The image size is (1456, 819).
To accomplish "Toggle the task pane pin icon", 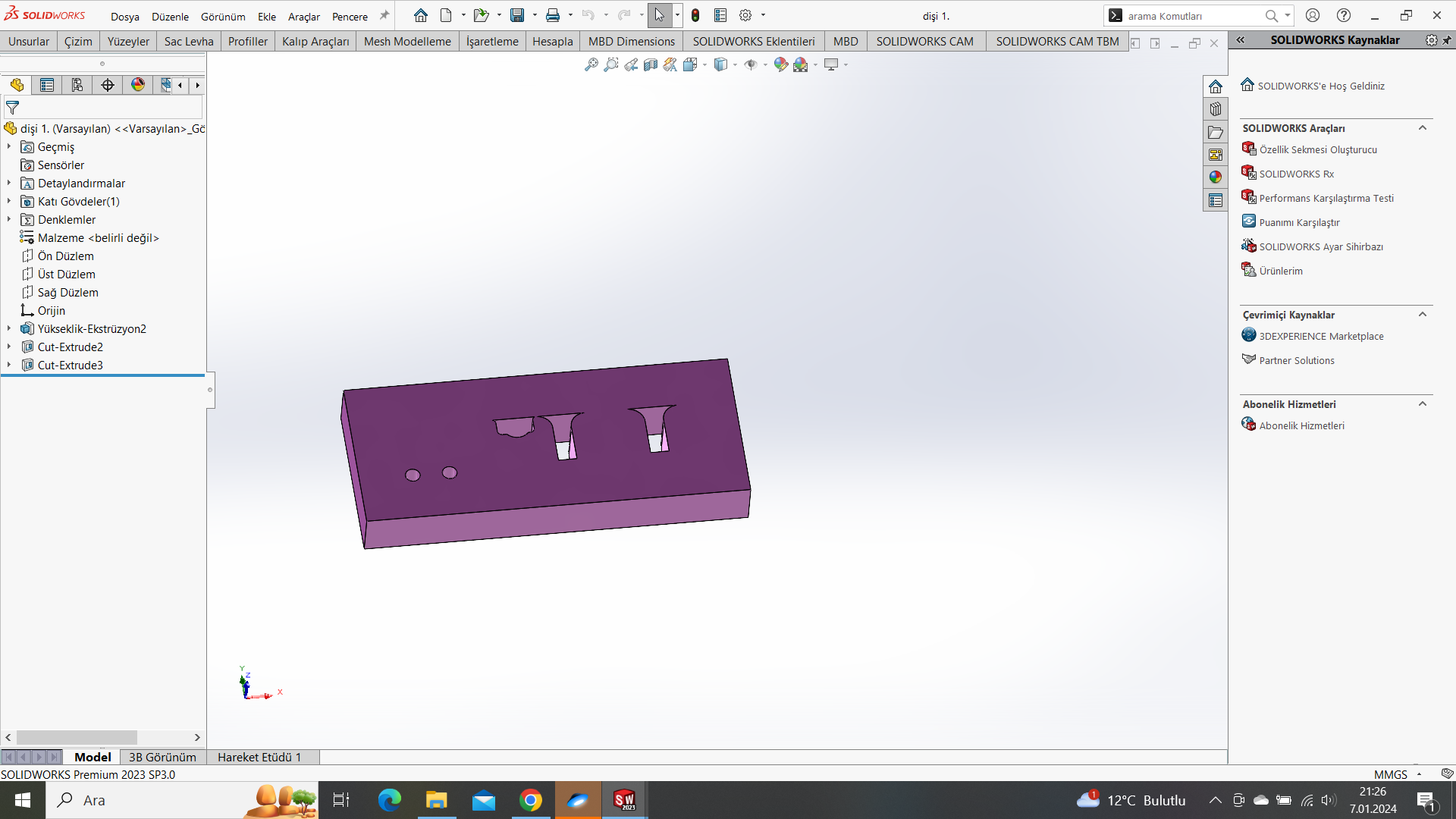I will (1447, 40).
